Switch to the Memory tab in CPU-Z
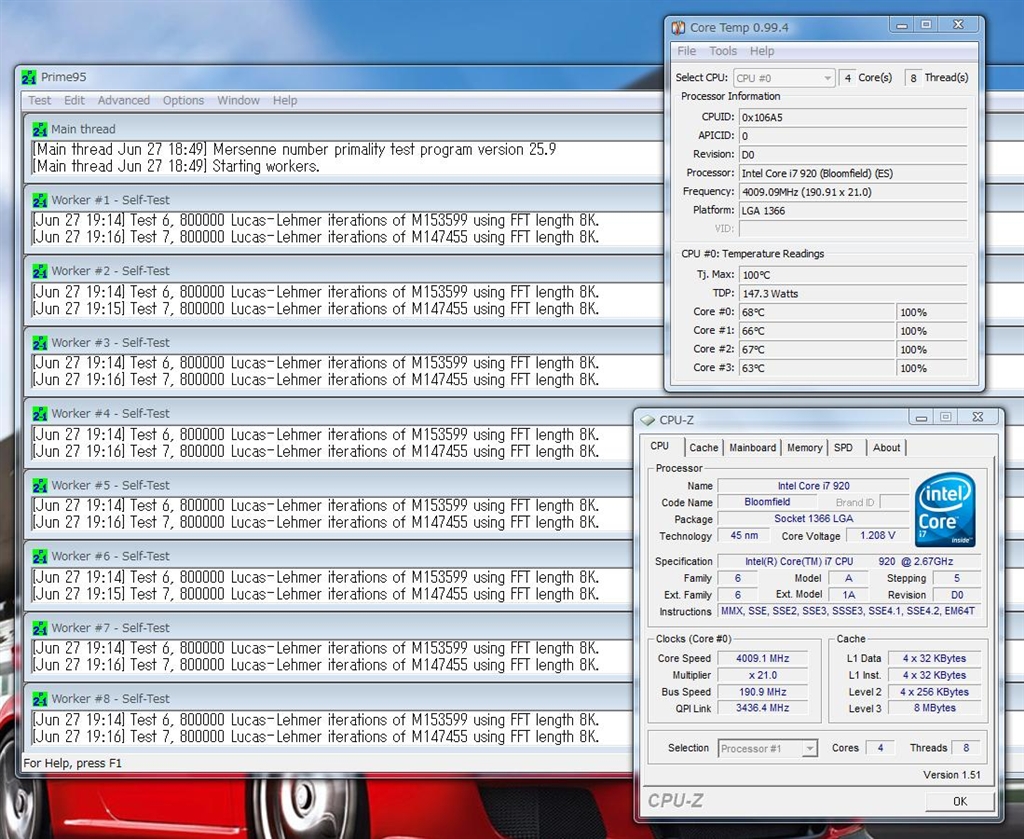 [x=805, y=448]
